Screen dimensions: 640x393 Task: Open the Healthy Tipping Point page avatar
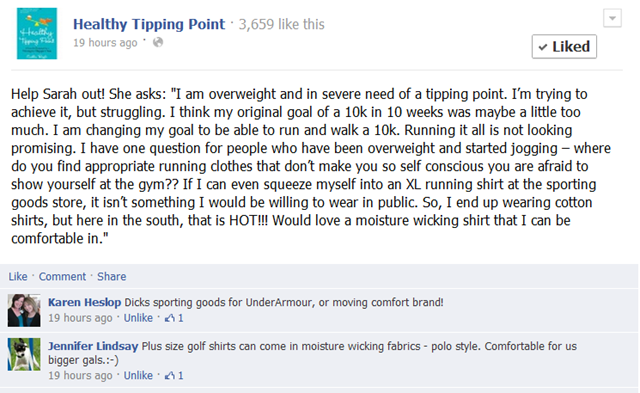coord(37,33)
